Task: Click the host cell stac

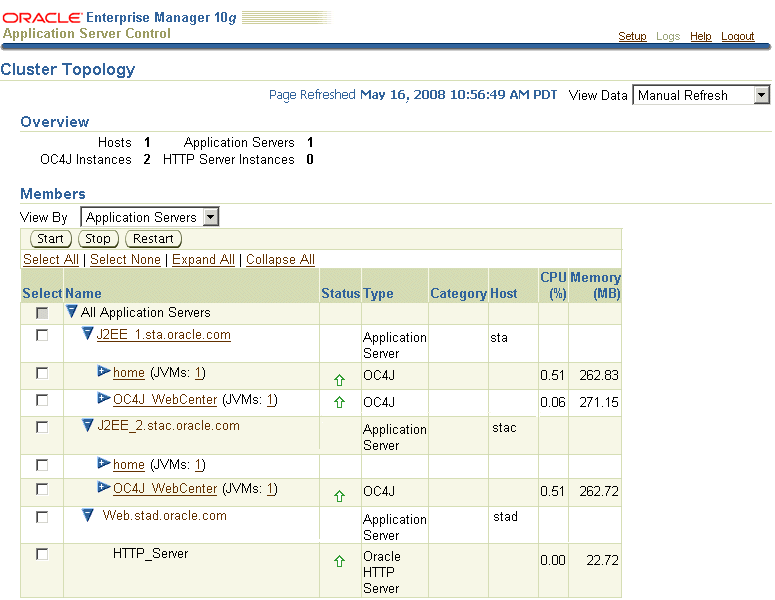Action: click(504, 428)
